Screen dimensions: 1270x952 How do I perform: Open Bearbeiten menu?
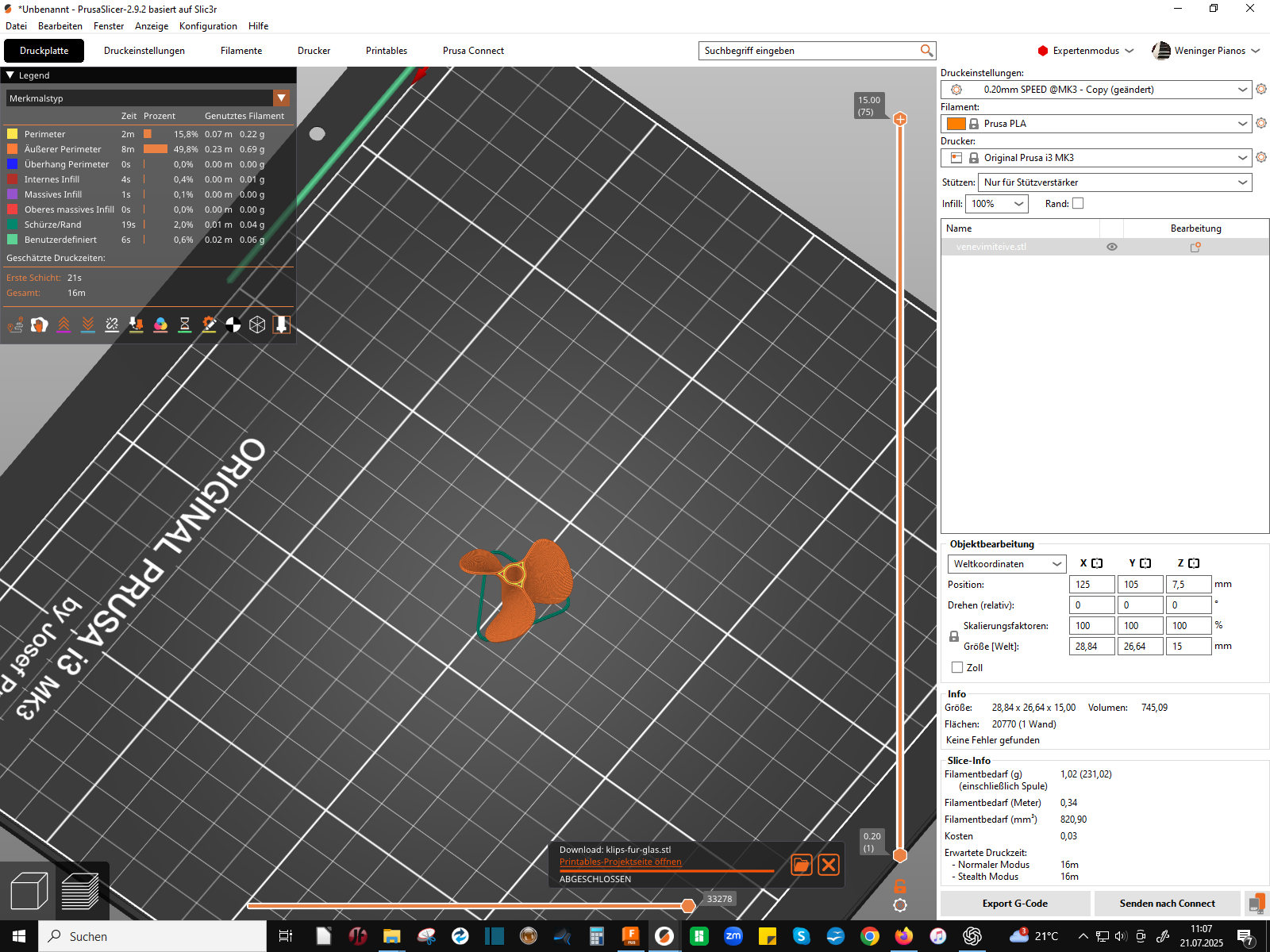tap(60, 26)
